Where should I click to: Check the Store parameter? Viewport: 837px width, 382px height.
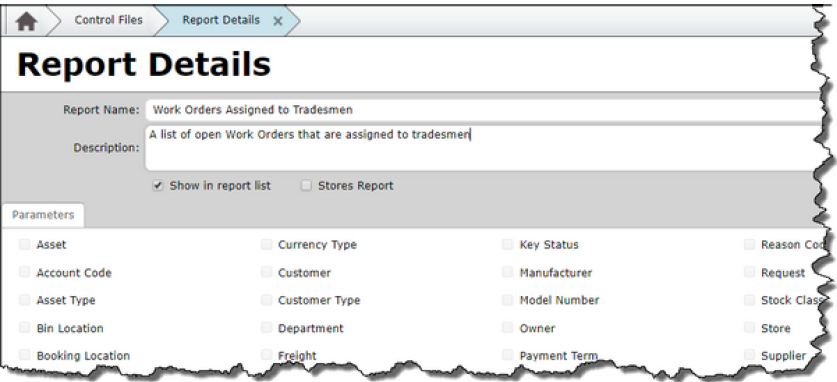coord(750,328)
